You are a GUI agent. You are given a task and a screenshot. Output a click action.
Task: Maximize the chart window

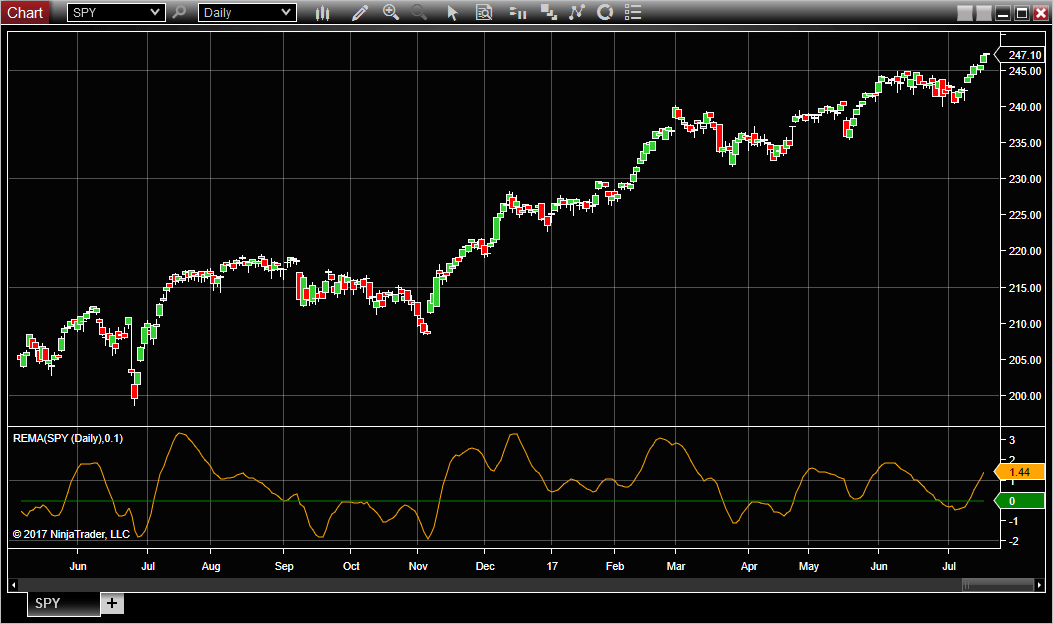tap(1022, 13)
